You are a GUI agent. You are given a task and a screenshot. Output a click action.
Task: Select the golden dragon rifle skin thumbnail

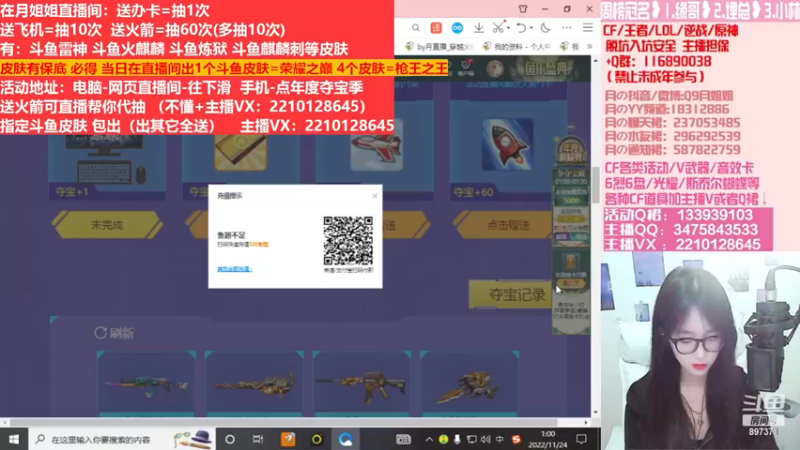[254, 383]
